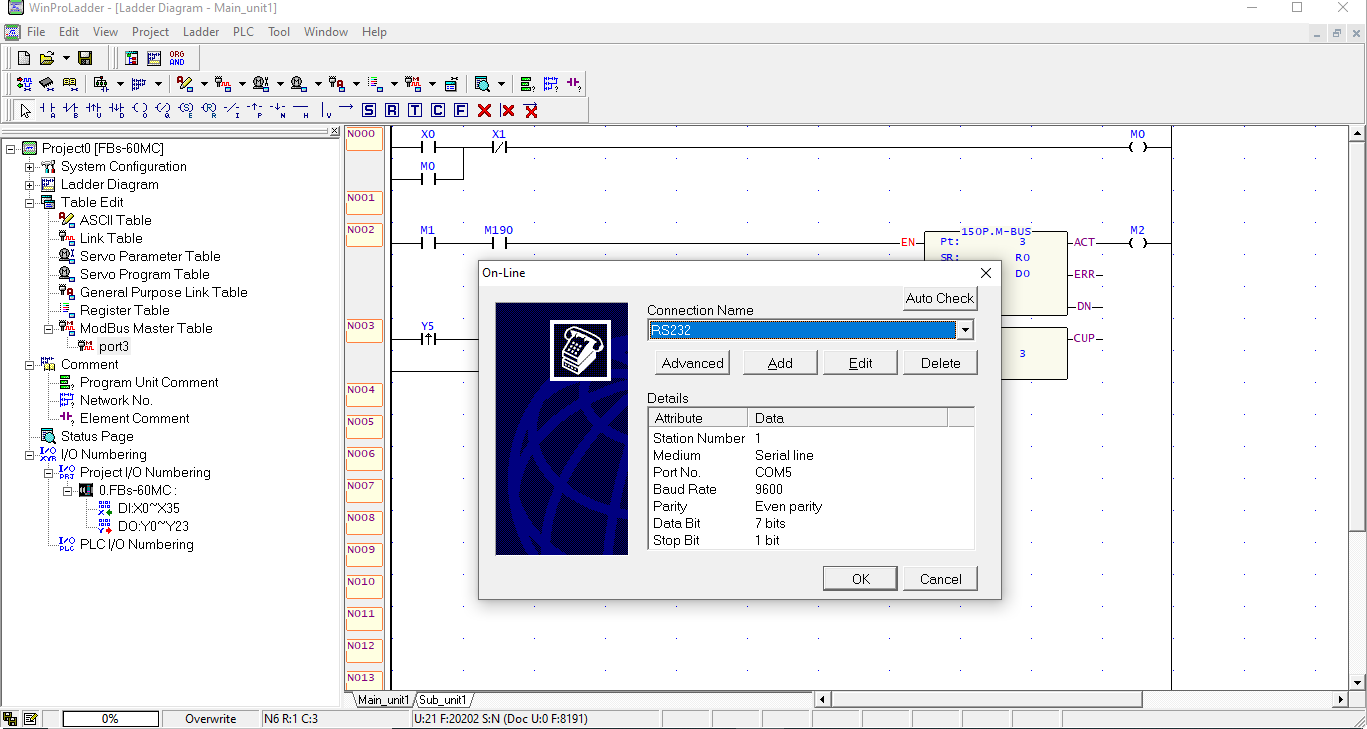
Task: Click the boxed F function icon
Action: (x=461, y=110)
